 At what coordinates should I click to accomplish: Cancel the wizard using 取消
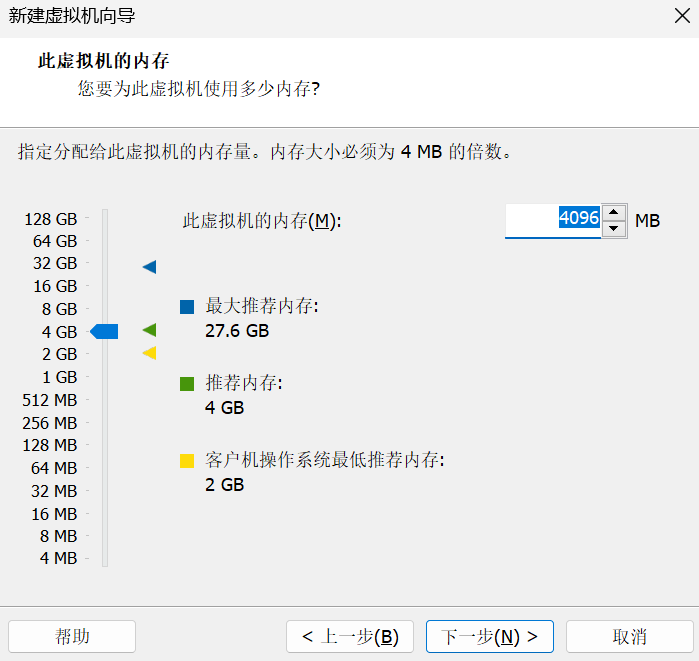(x=629, y=636)
